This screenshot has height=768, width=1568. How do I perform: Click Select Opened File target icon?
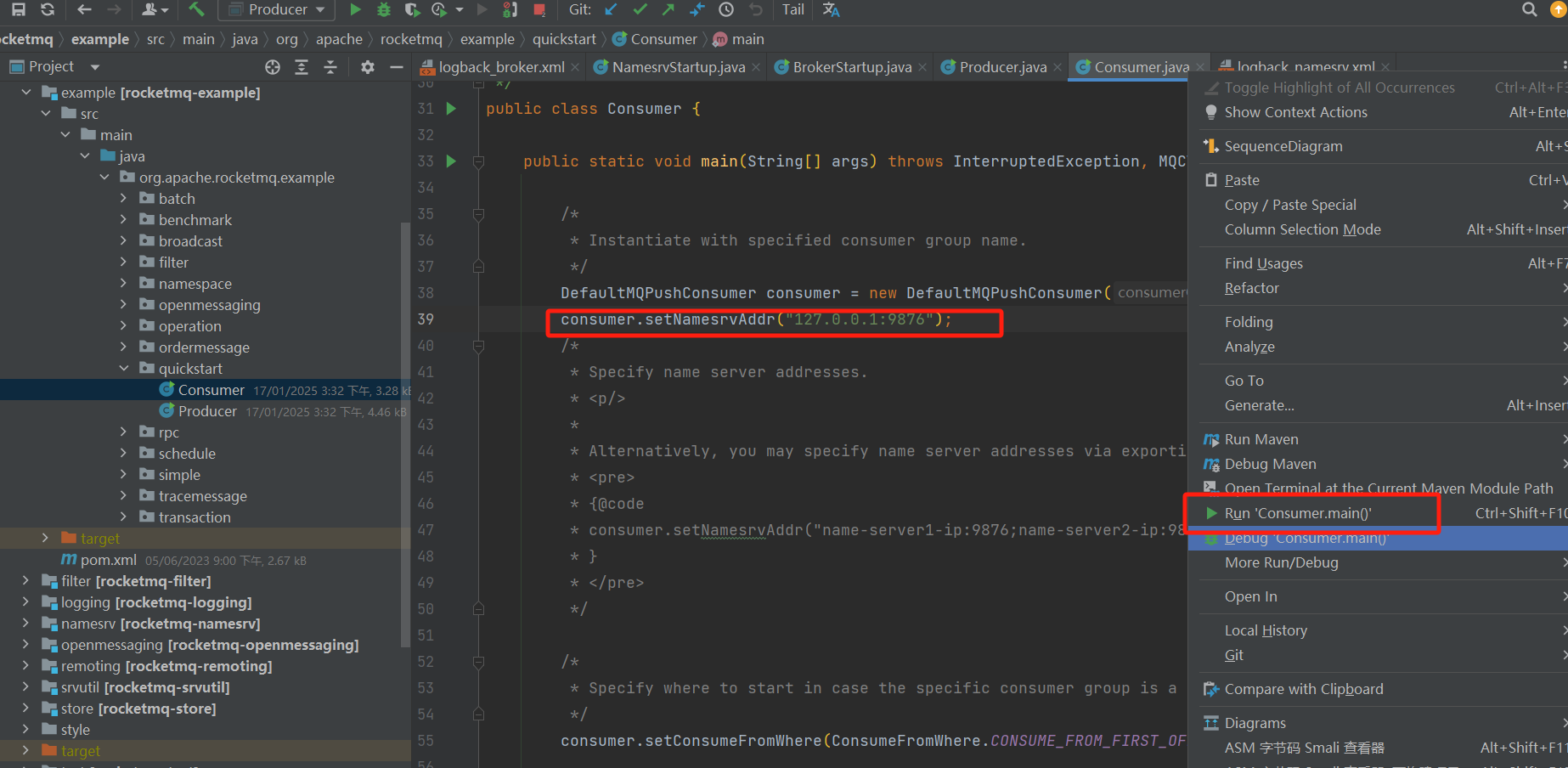(x=273, y=66)
